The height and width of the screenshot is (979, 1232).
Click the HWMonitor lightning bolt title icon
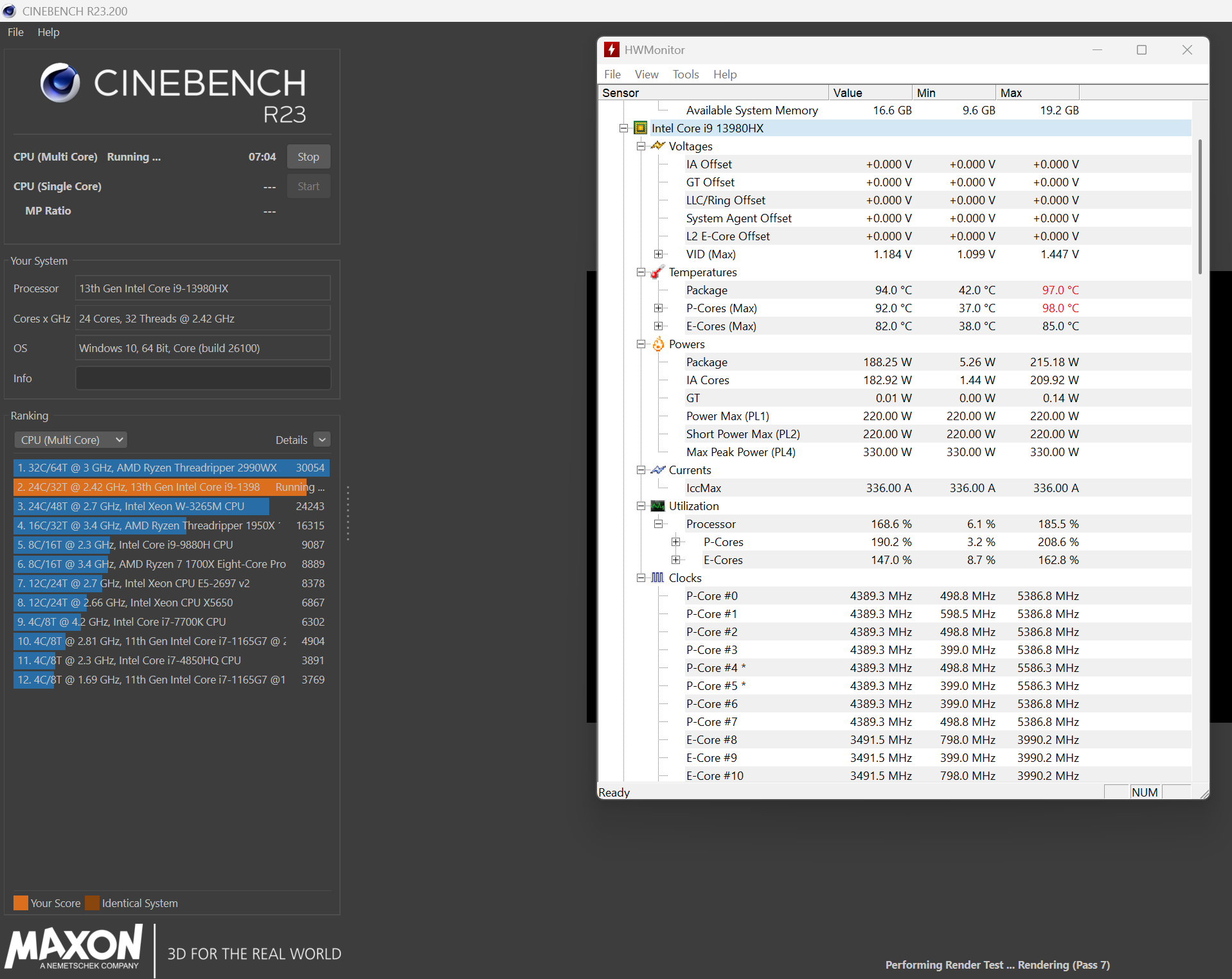click(x=612, y=49)
